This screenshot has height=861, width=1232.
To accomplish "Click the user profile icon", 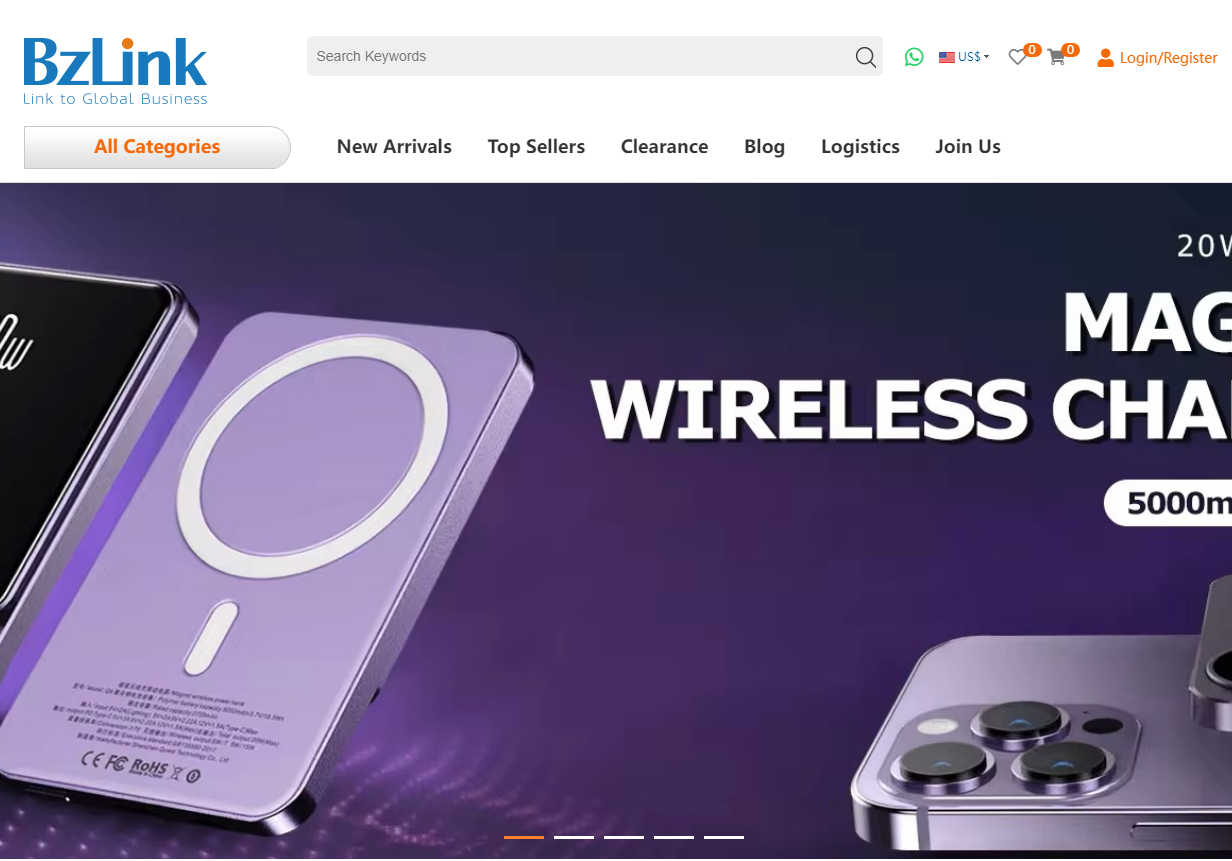I will tap(1105, 58).
